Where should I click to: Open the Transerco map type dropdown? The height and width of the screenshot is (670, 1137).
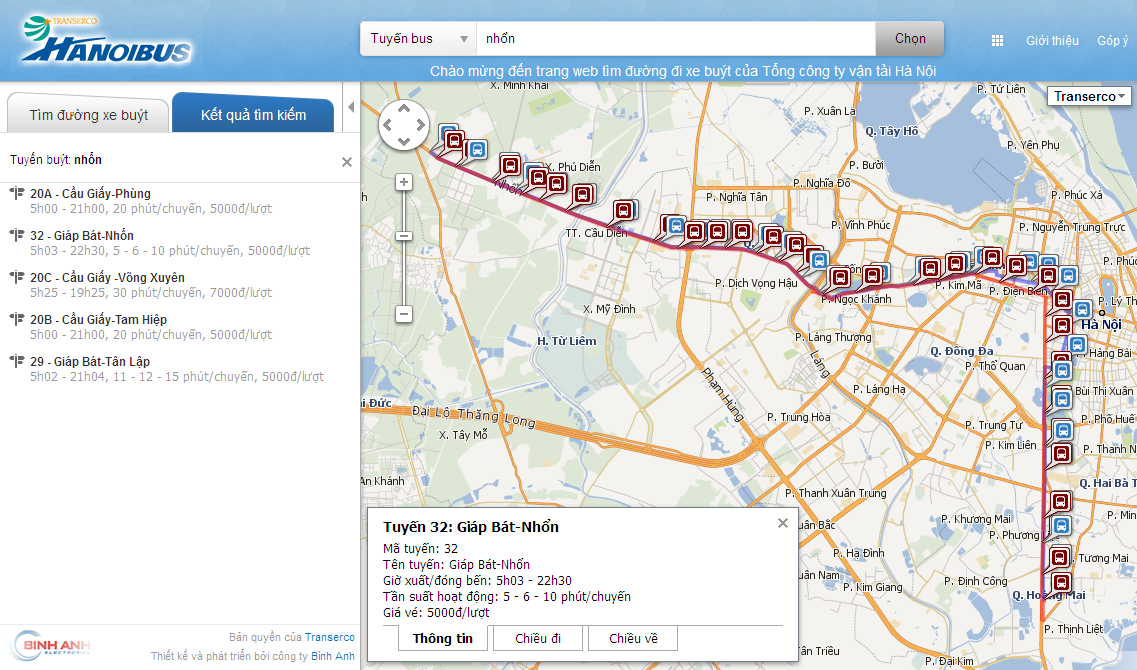1089,96
